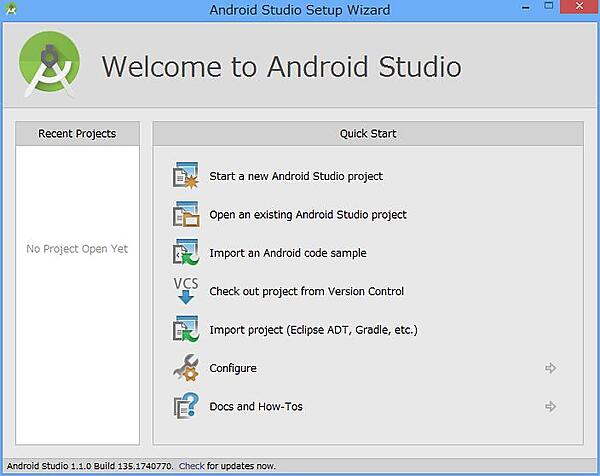Click the VCS checkout icon
Image resolution: width=600 pixels, height=476 pixels.
(187, 291)
